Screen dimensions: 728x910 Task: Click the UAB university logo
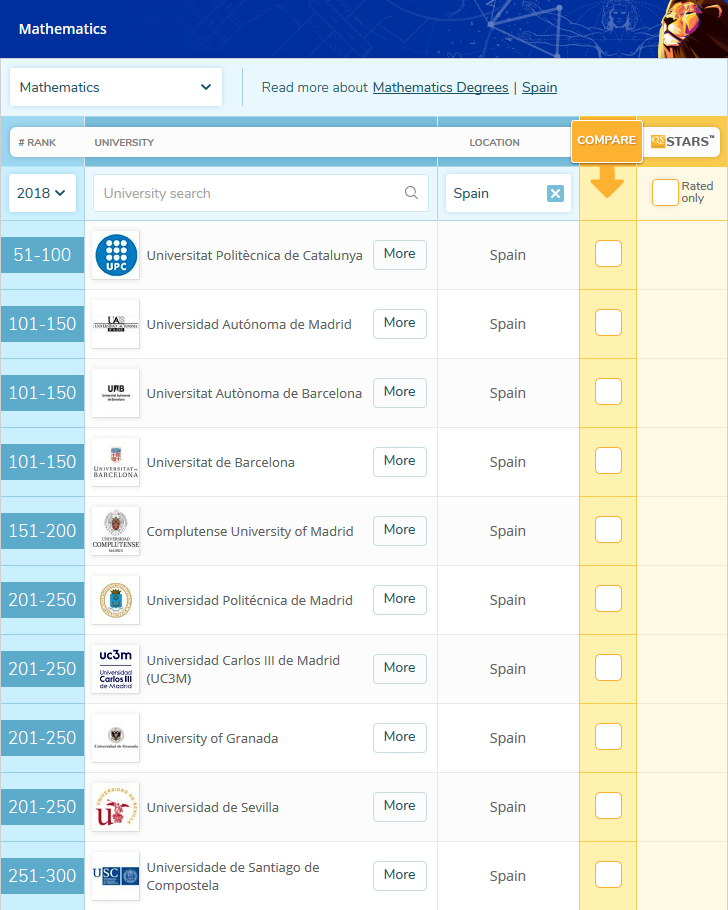pyautogui.click(x=116, y=393)
